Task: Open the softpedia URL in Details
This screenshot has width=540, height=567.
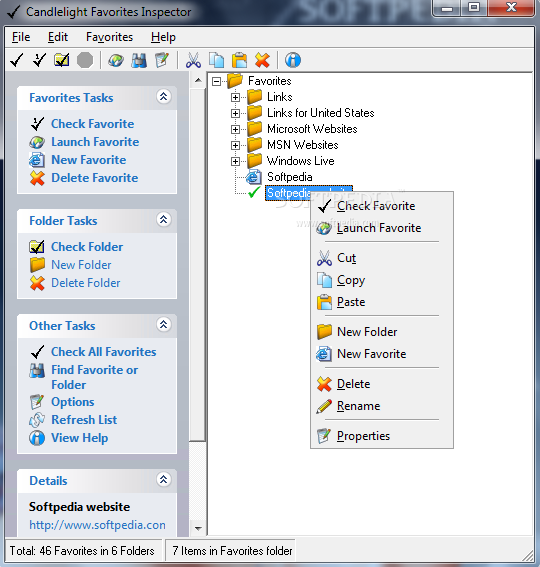Action: point(98,525)
